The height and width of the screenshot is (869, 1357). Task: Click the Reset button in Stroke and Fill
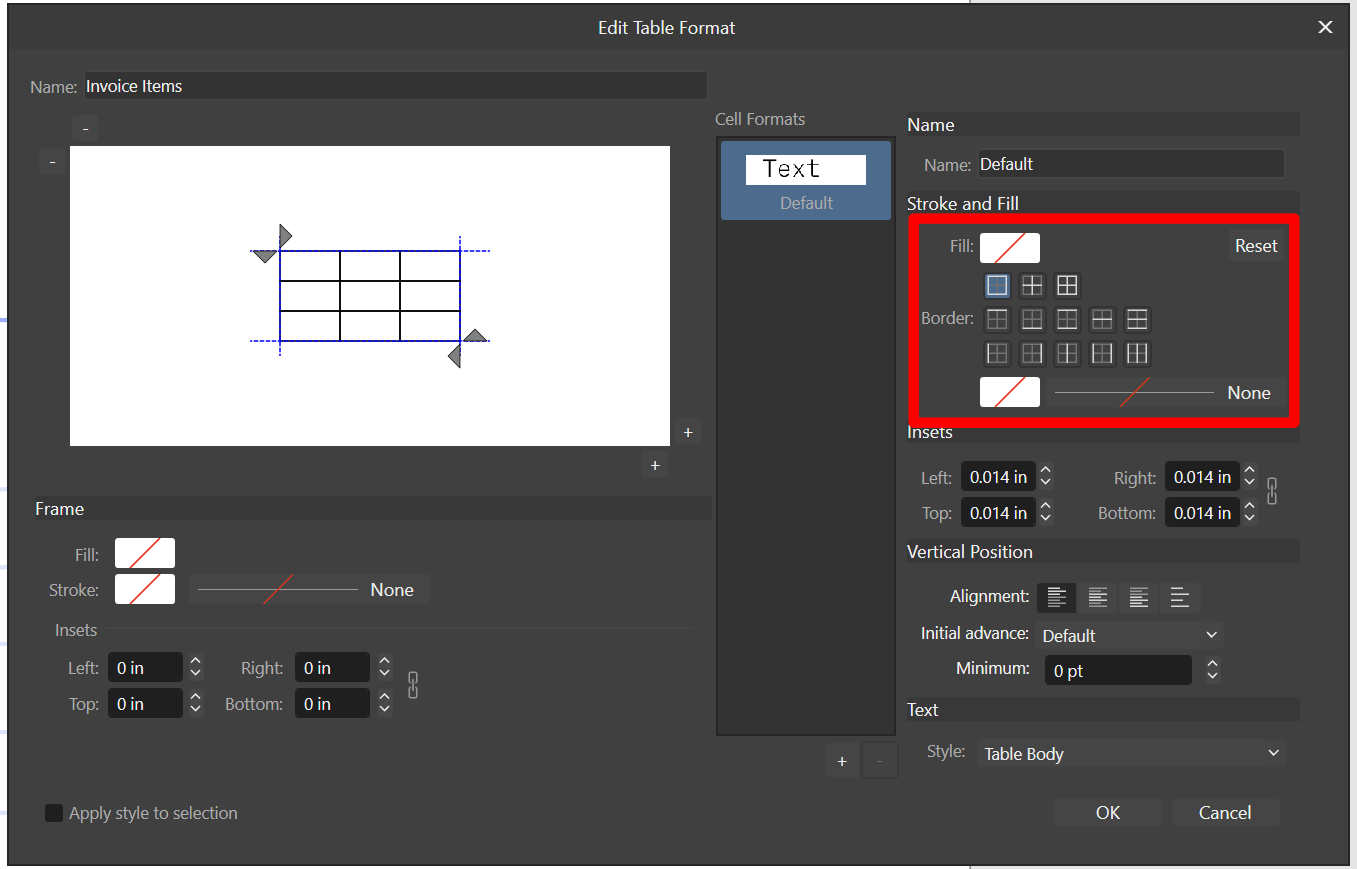click(1256, 245)
